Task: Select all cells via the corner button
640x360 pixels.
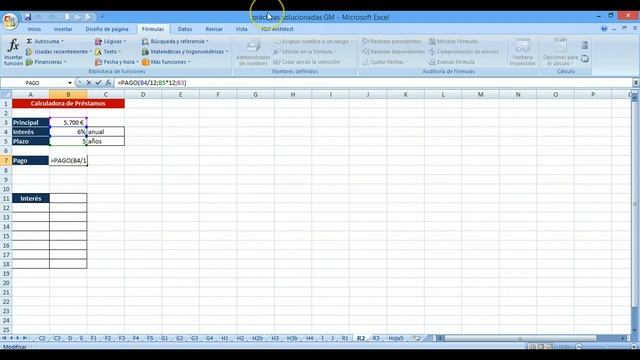Action: [x=6, y=95]
